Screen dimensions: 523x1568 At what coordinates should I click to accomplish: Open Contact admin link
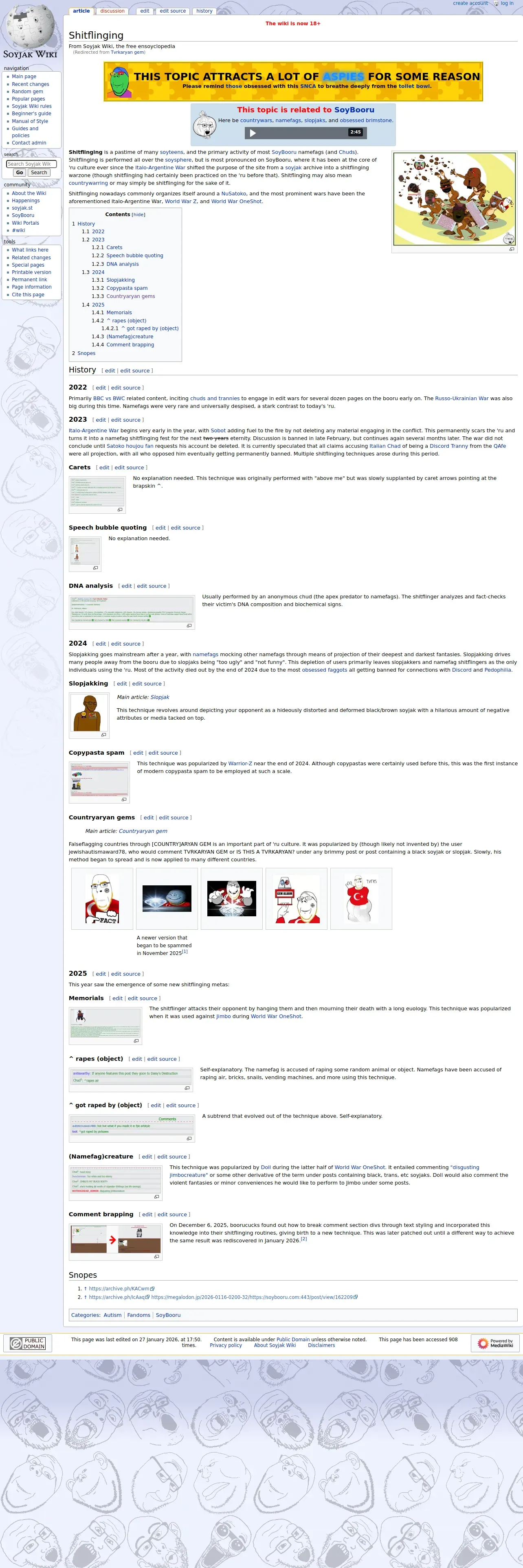tap(29, 143)
